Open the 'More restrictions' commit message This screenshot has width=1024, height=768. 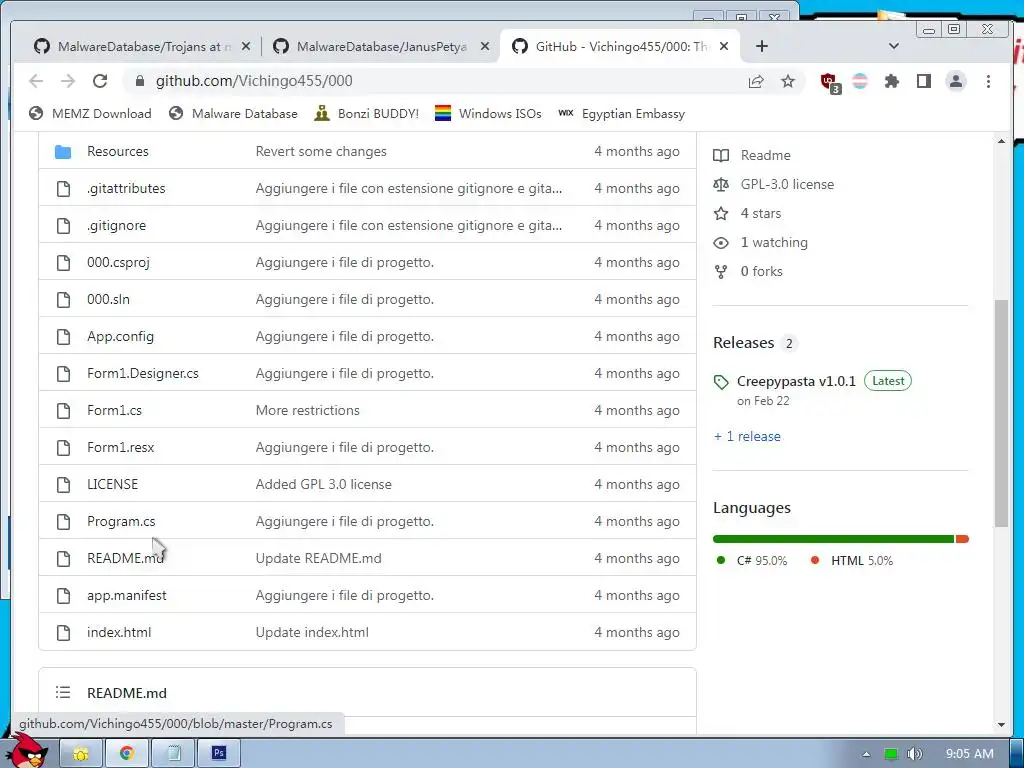[x=308, y=411]
